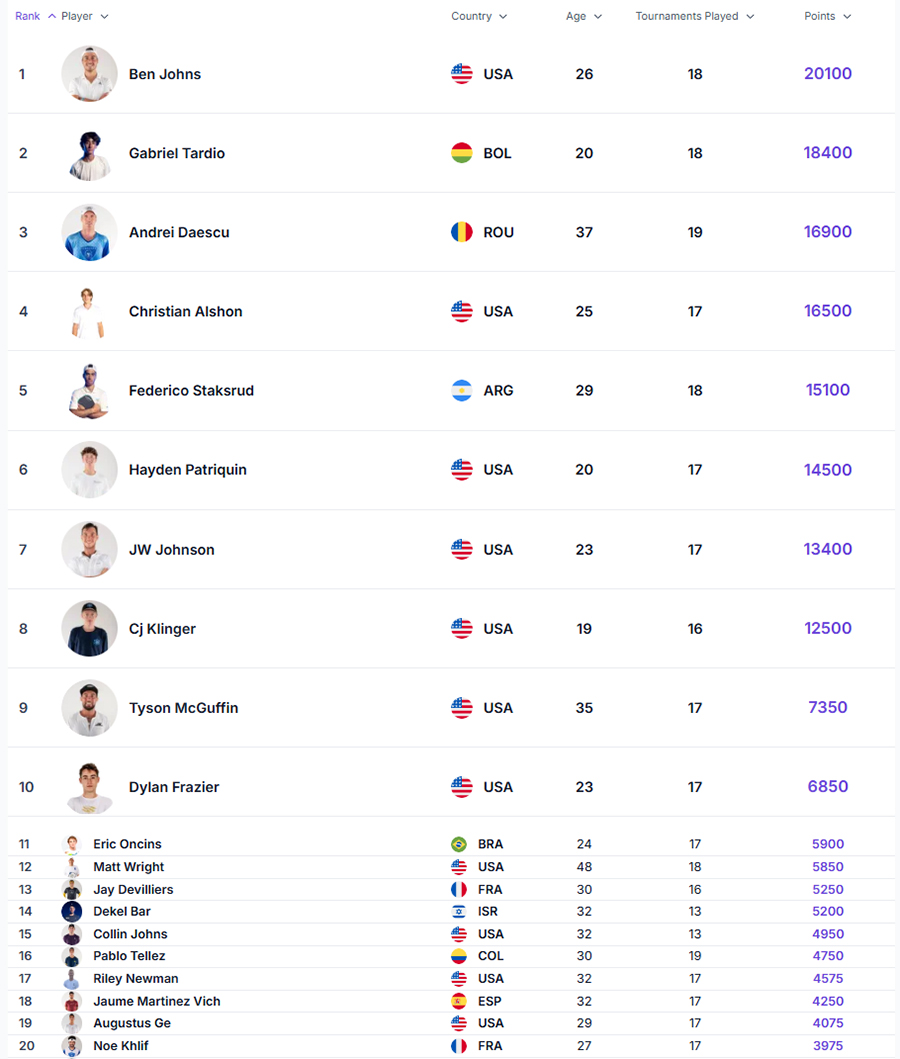Click the Spain flag for Jaume Martinez Vich
The width and height of the screenshot is (900, 1059).
[x=459, y=1001]
